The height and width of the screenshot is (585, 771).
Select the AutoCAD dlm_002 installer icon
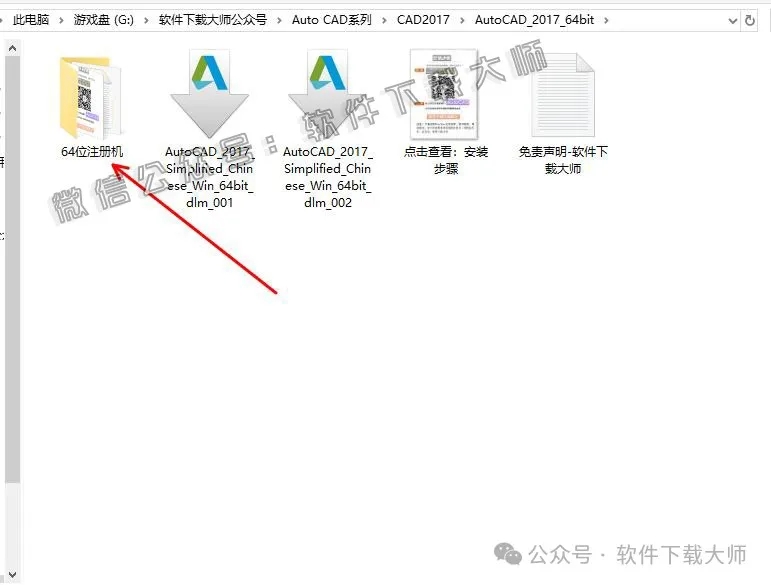(327, 93)
